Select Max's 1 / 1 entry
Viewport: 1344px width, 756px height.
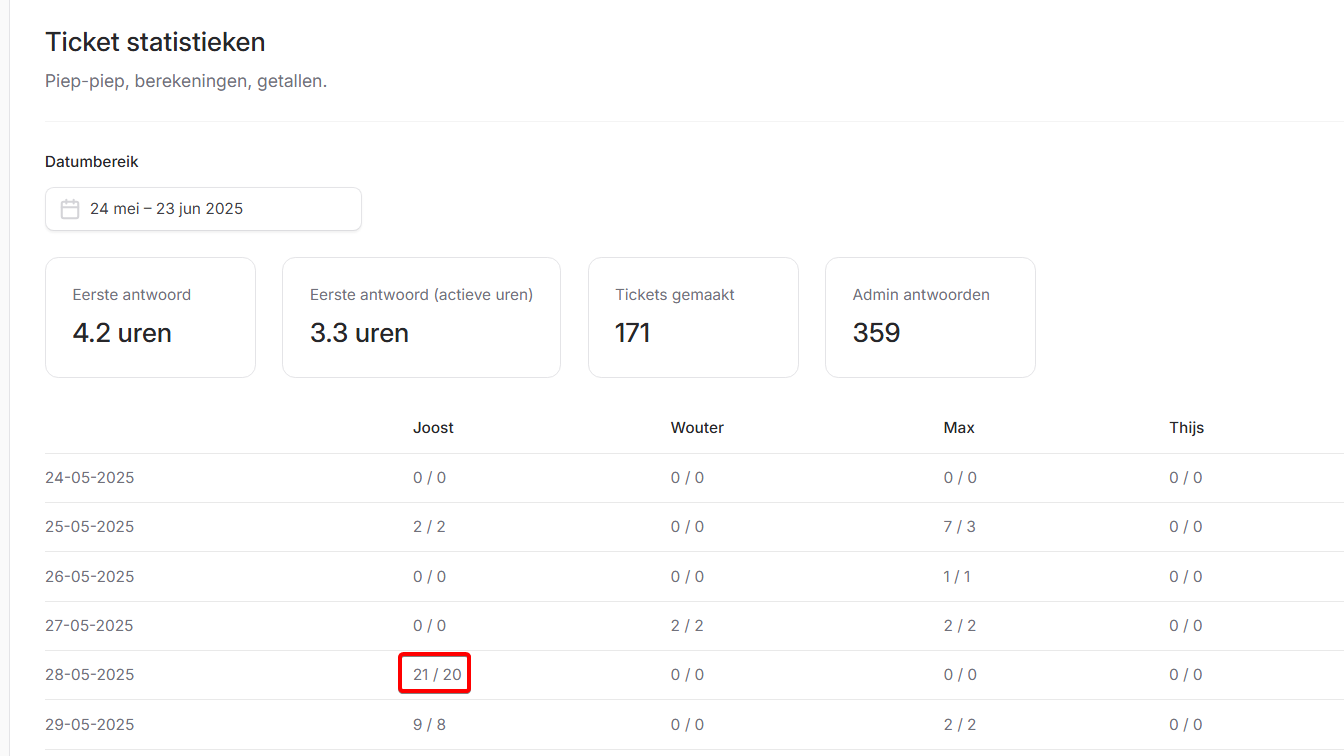click(x=957, y=577)
